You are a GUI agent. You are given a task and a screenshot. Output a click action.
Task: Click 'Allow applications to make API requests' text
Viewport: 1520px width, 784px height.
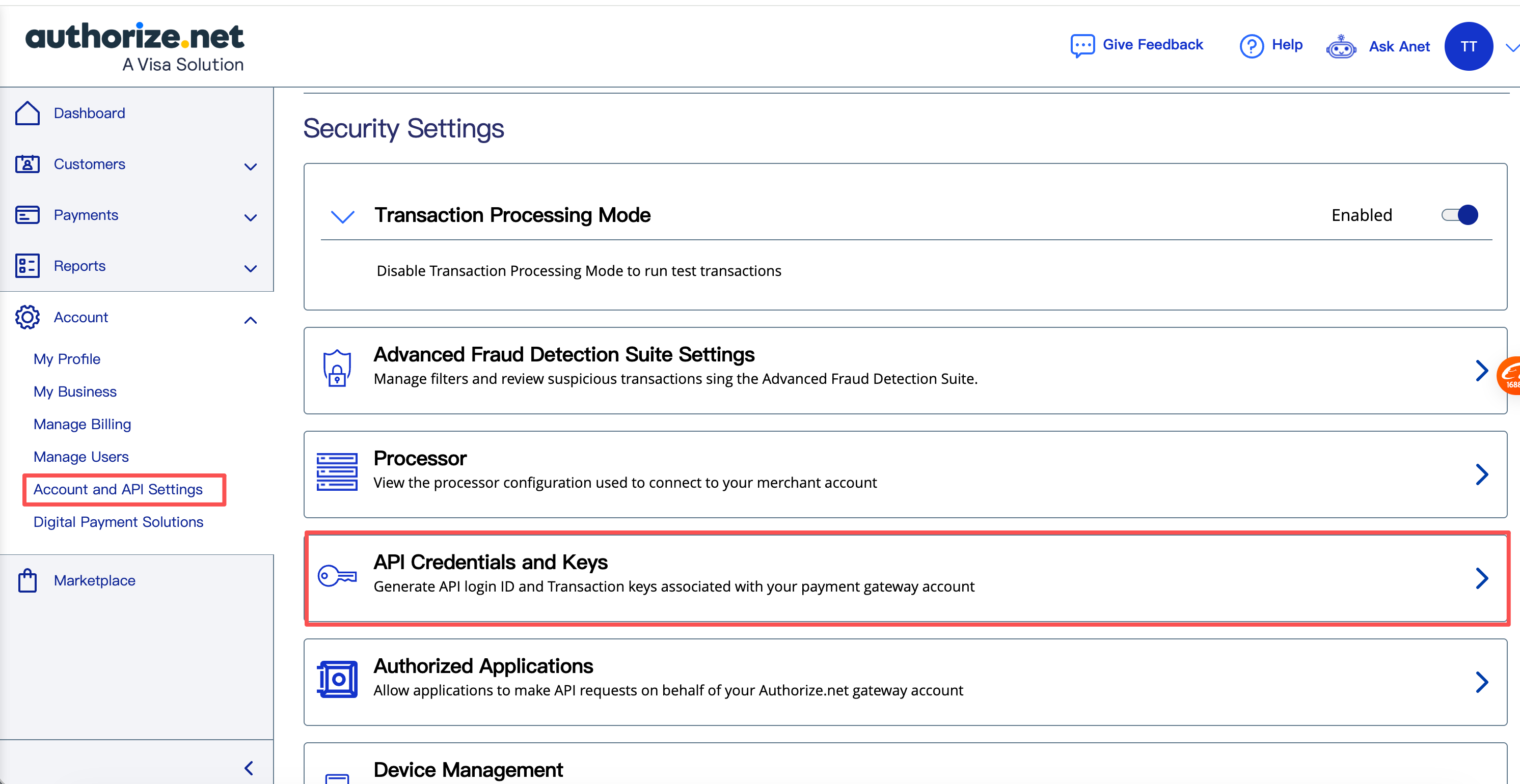pos(668,690)
